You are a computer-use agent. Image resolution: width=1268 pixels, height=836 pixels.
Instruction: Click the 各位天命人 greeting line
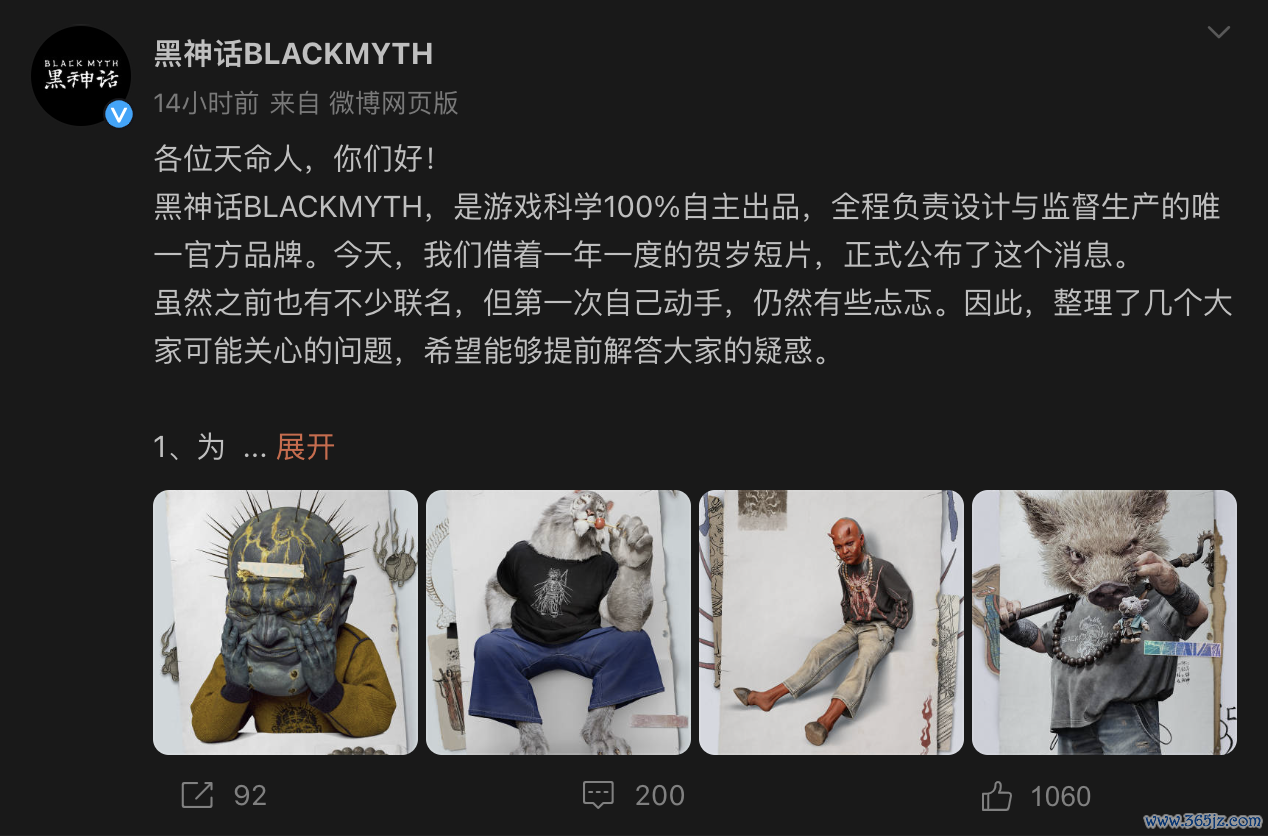coord(294,158)
